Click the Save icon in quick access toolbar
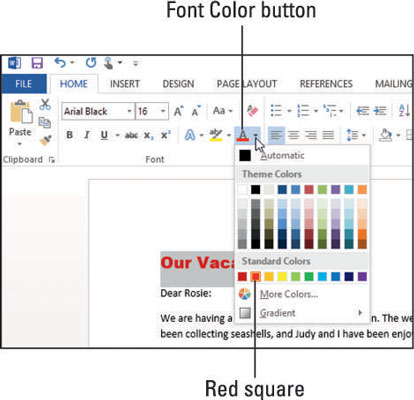The width and height of the screenshot is (414, 400). pyautogui.click(x=37, y=63)
